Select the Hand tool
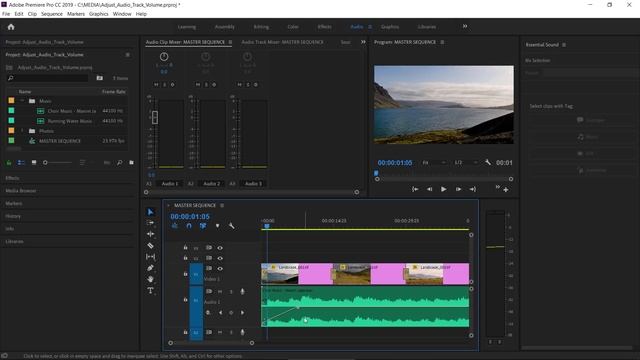Image resolution: width=640 pixels, height=360 pixels. point(151,279)
